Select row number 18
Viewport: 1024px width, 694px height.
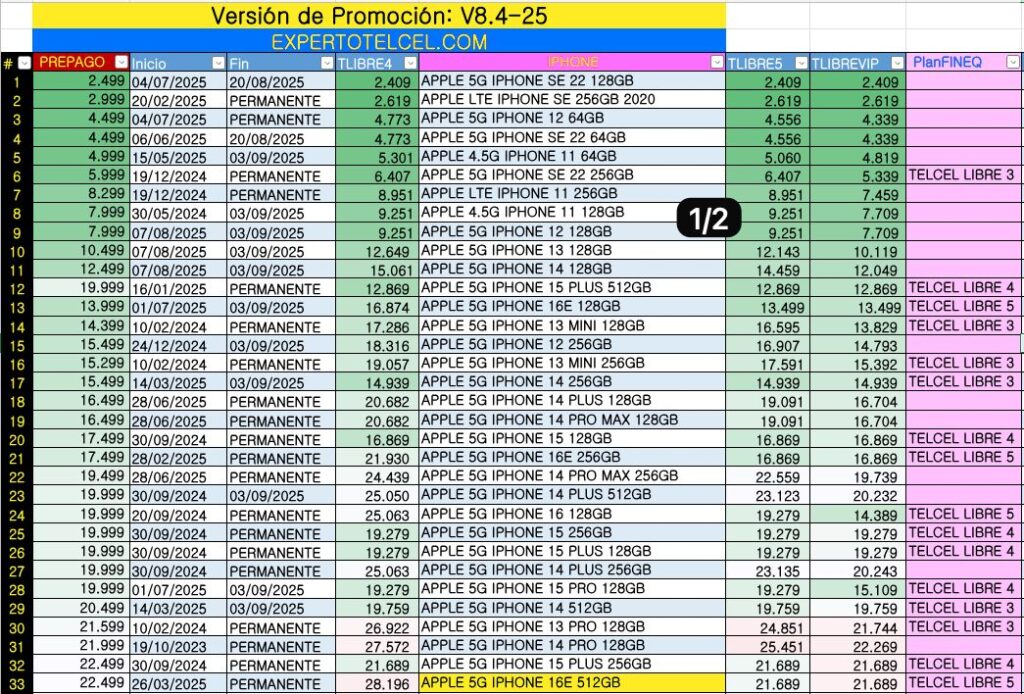click(x=16, y=402)
